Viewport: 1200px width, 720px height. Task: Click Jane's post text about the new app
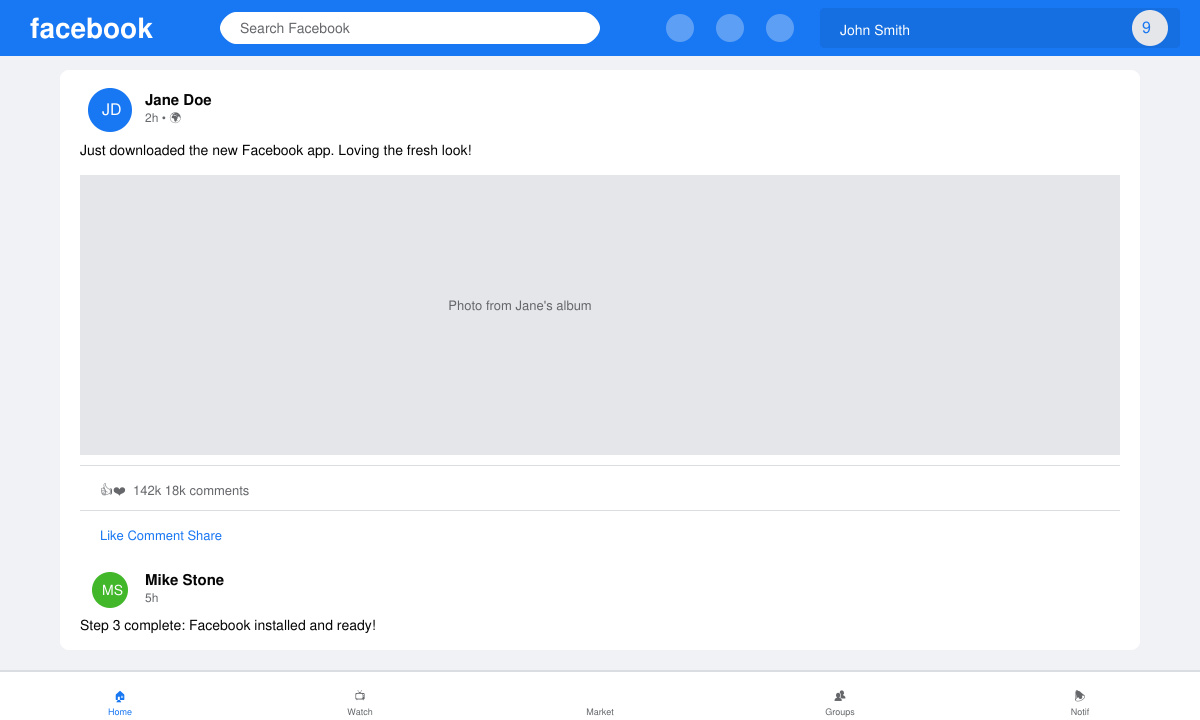(x=275, y=151)
